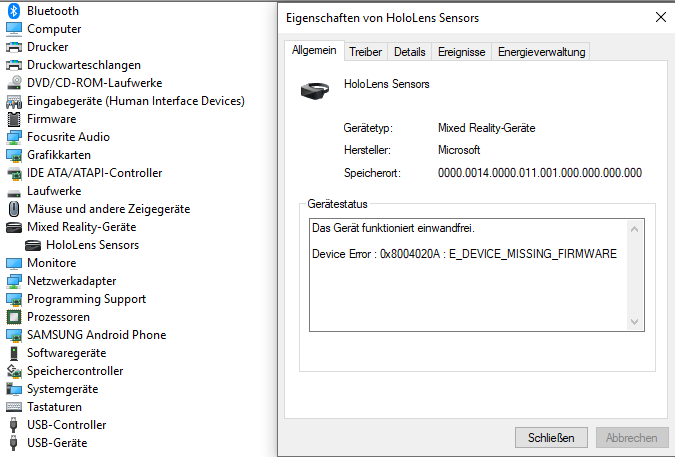This screenshot has width=675, height=457.
Task: Click the SAMSUNG Android Phone icon
Action: (14, 335)
